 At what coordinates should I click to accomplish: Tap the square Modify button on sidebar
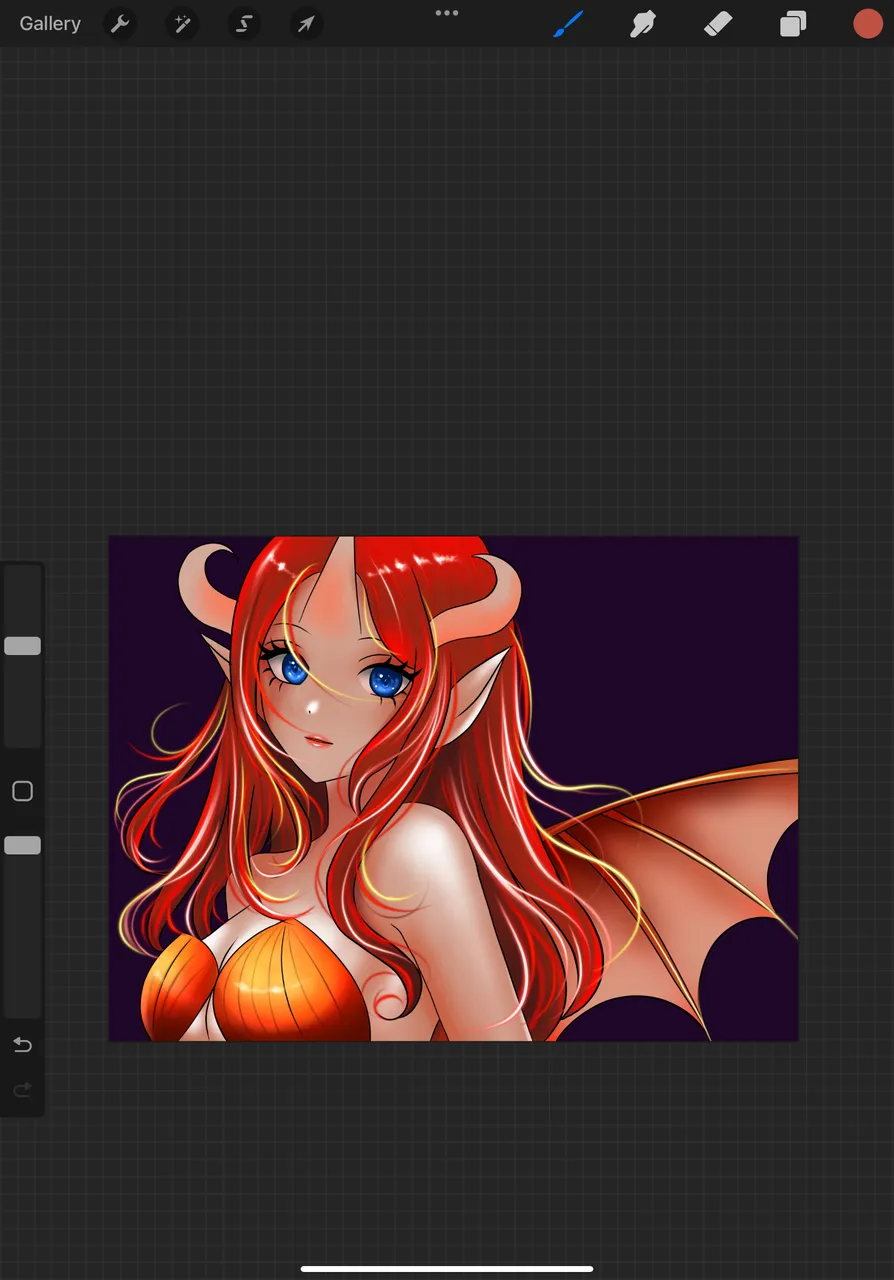tap(22, 792)
